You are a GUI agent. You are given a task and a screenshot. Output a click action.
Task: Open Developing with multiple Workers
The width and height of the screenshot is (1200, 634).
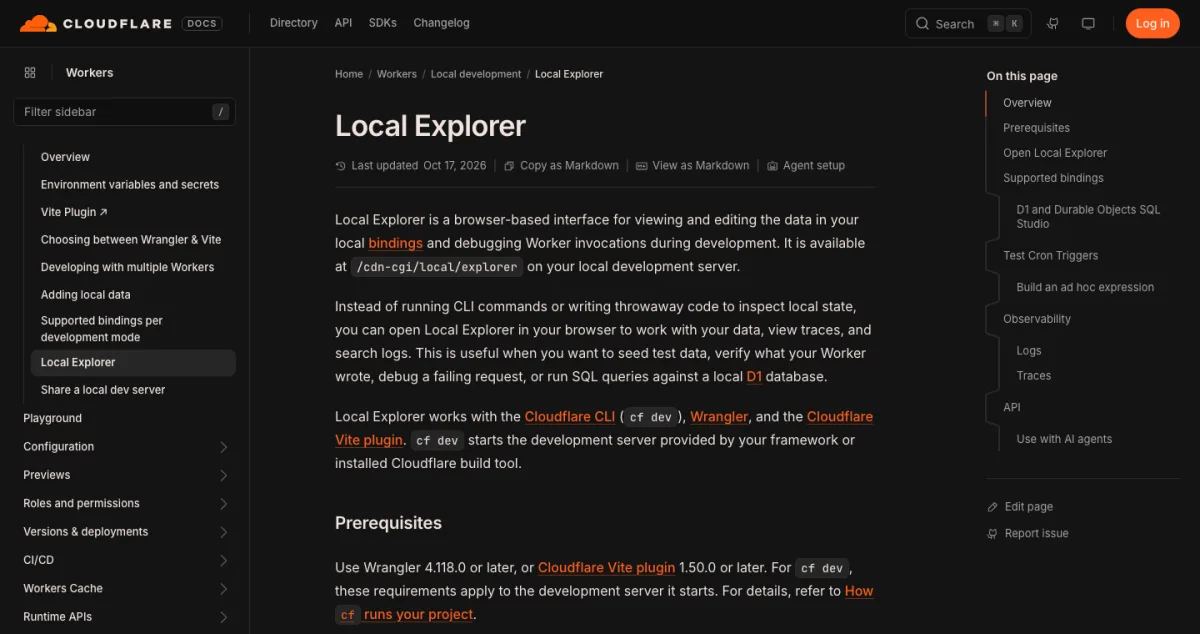128,267
